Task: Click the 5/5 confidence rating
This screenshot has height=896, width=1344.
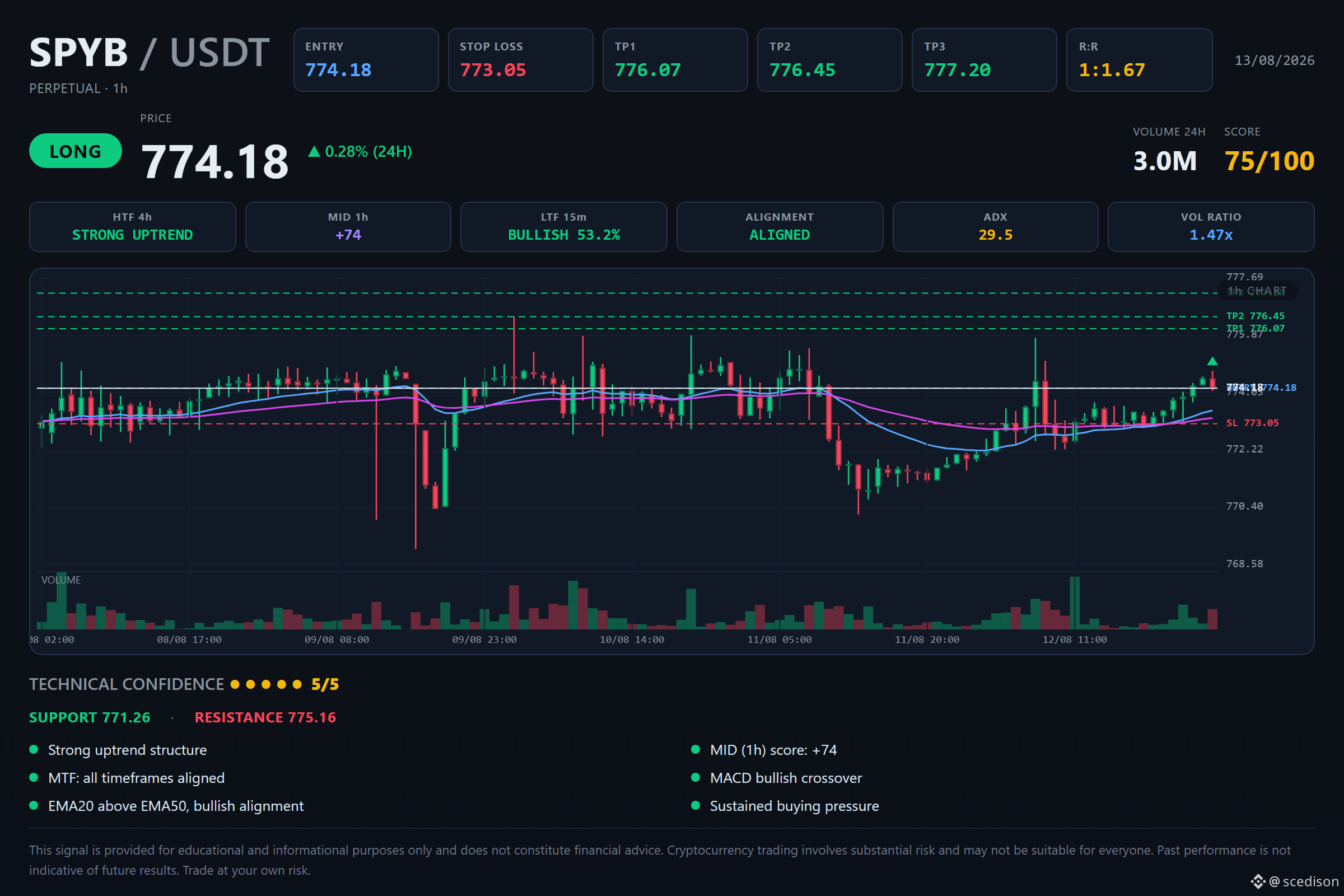Action: (325, 684)
